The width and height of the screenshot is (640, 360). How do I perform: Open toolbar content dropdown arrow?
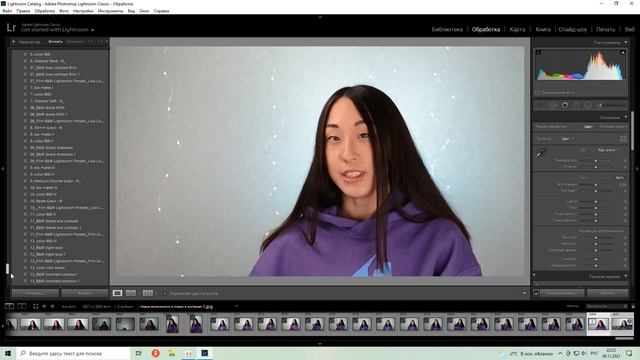(x=524, y=293)
